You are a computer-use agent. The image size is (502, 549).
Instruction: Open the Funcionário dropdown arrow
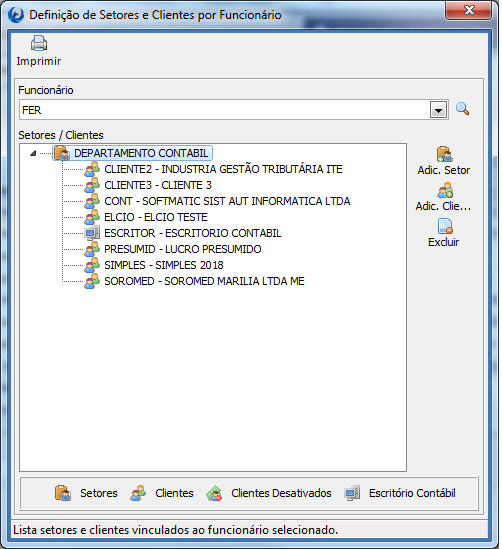pos(438,110)
